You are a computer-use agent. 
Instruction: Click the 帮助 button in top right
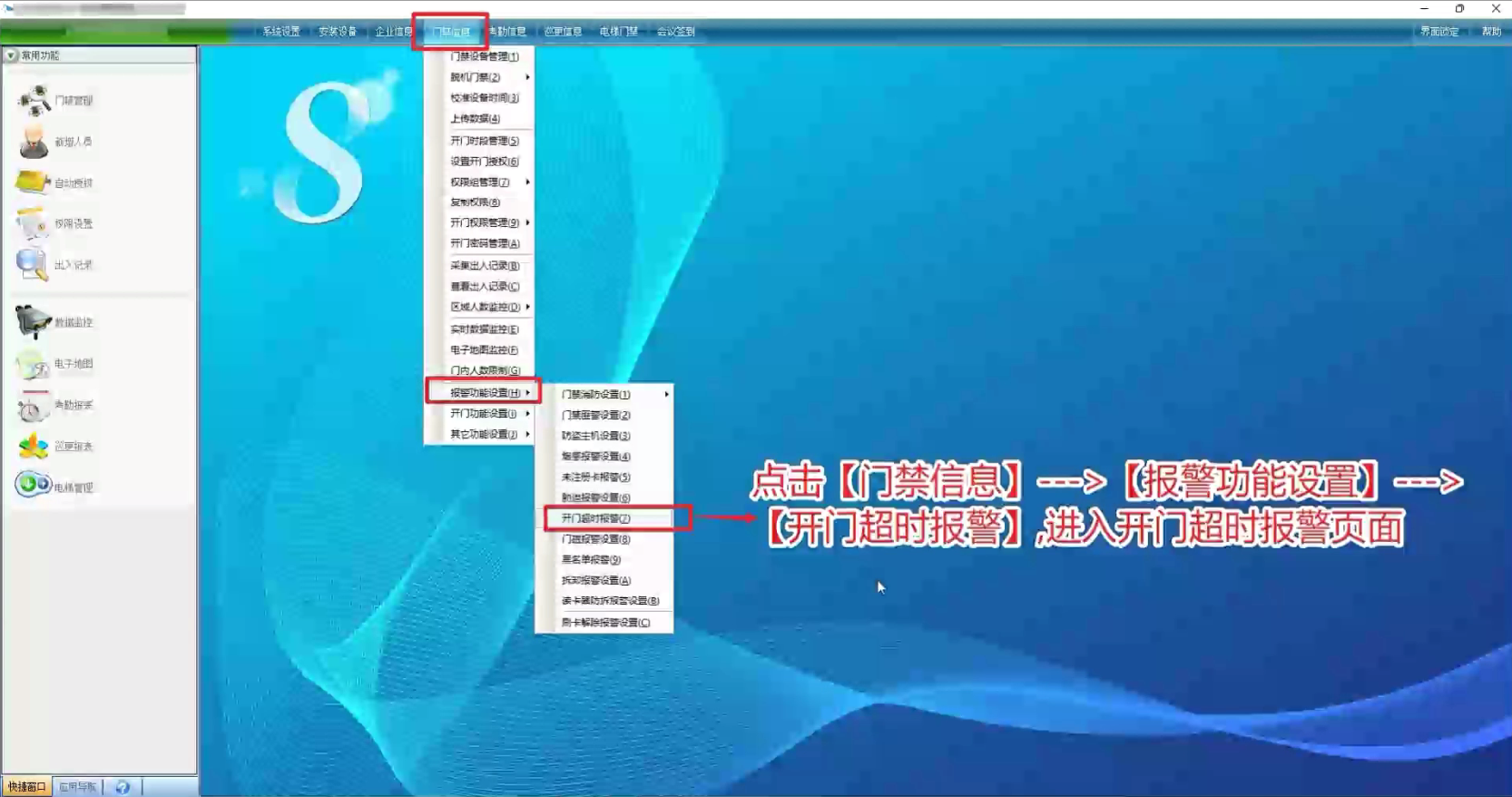[1491, 32]
